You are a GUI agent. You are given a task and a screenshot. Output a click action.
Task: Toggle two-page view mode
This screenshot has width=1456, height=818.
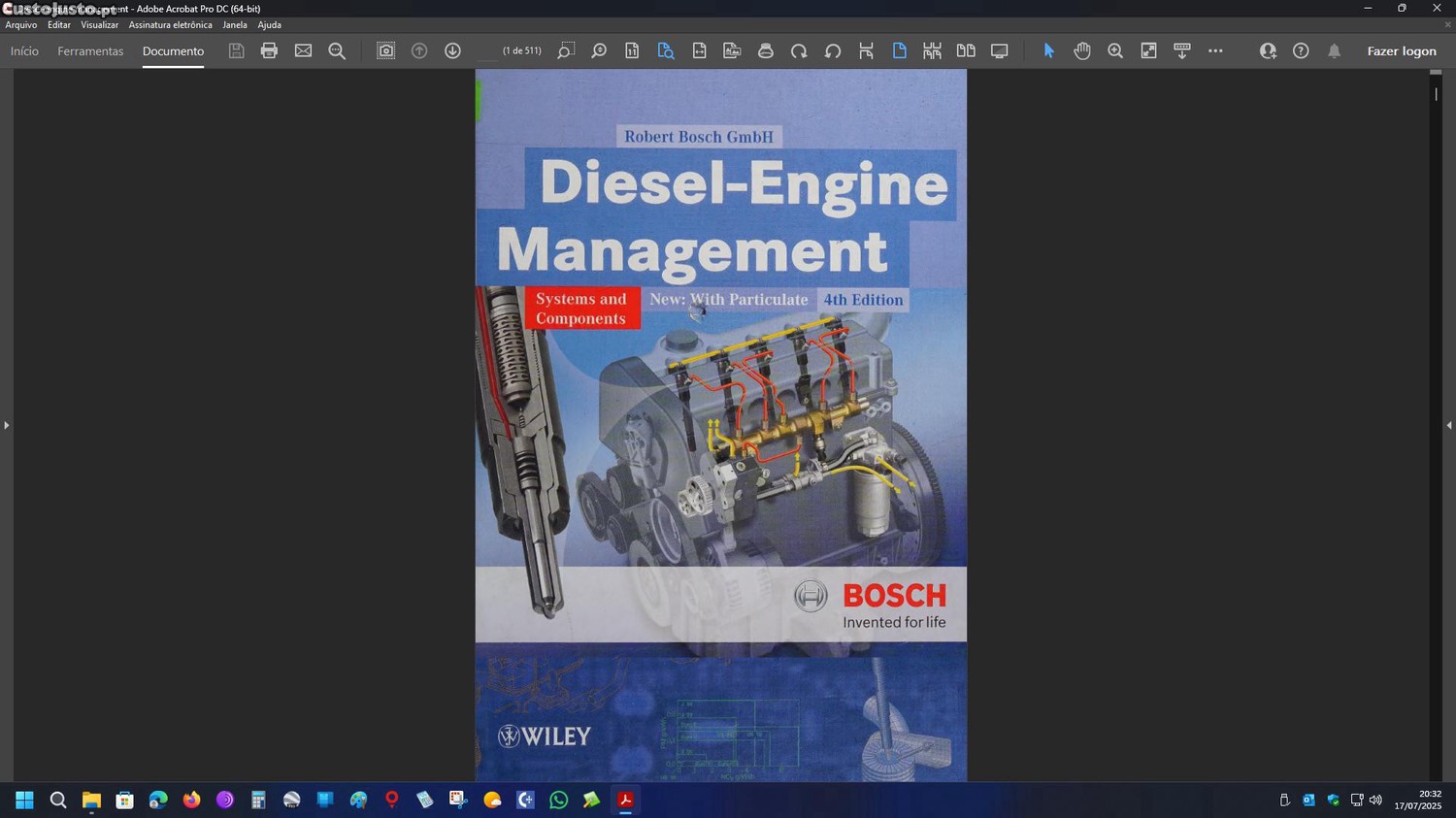(x=966, y=50)
